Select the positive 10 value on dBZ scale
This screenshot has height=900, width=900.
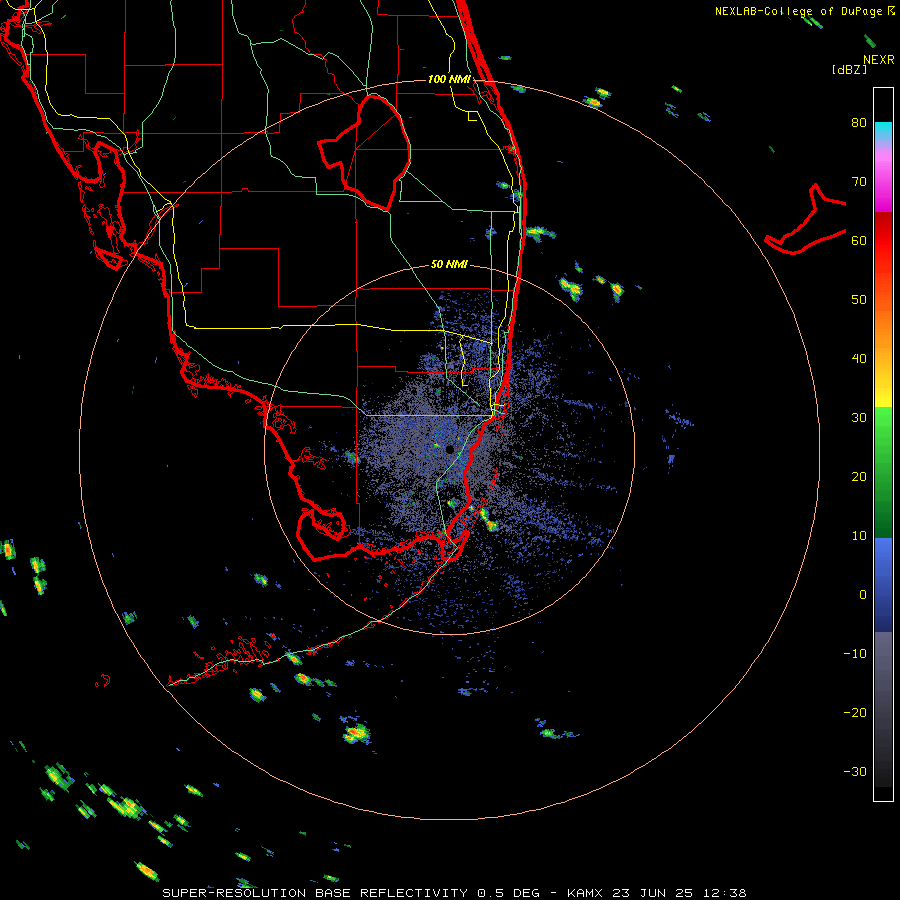point(859,536)
